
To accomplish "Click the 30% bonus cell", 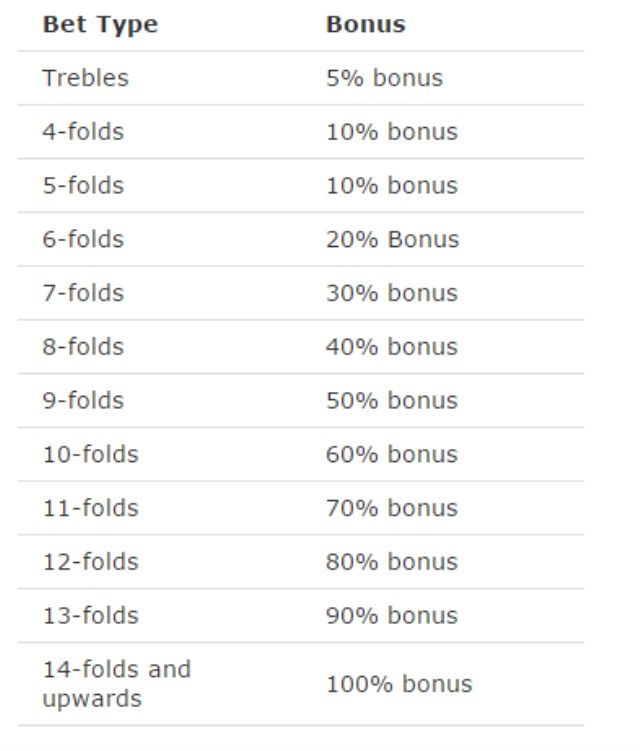I will click(392, 293).
